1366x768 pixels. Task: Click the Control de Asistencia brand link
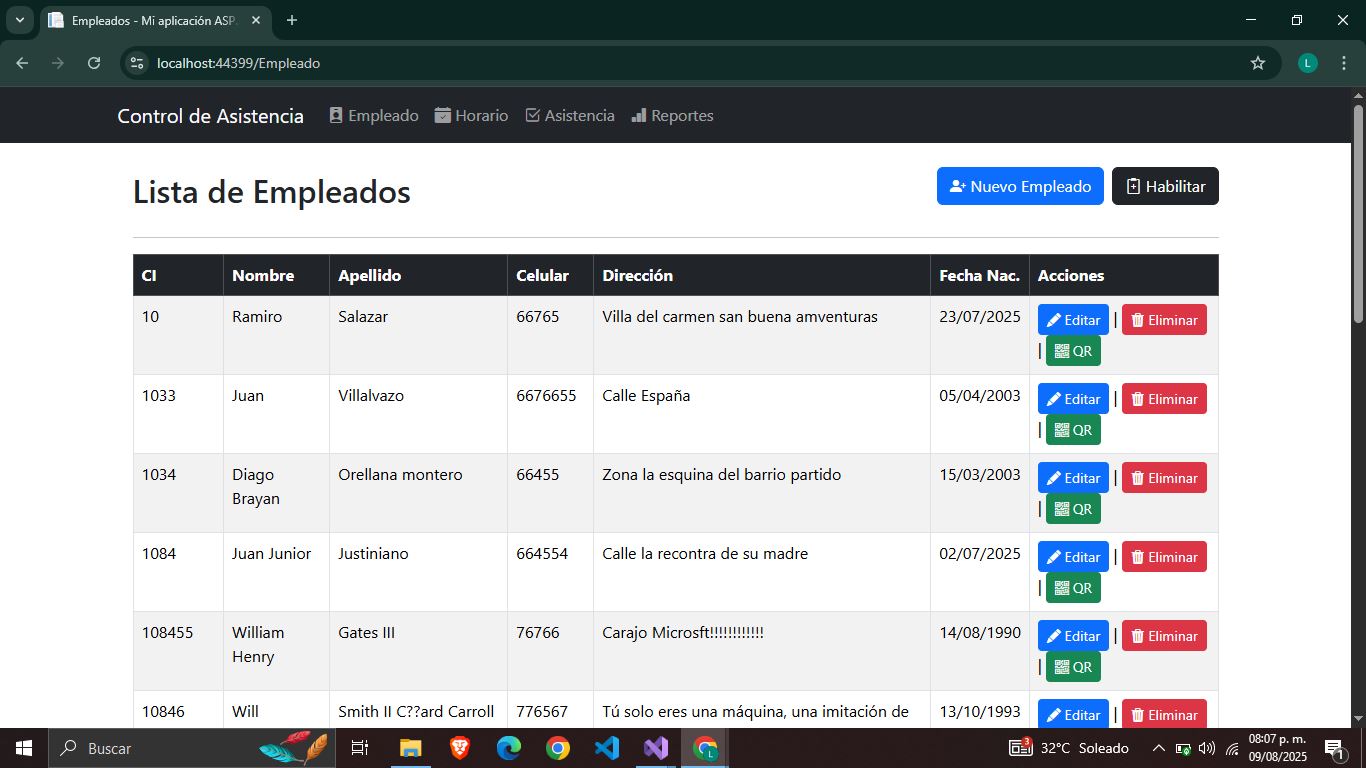211,116
